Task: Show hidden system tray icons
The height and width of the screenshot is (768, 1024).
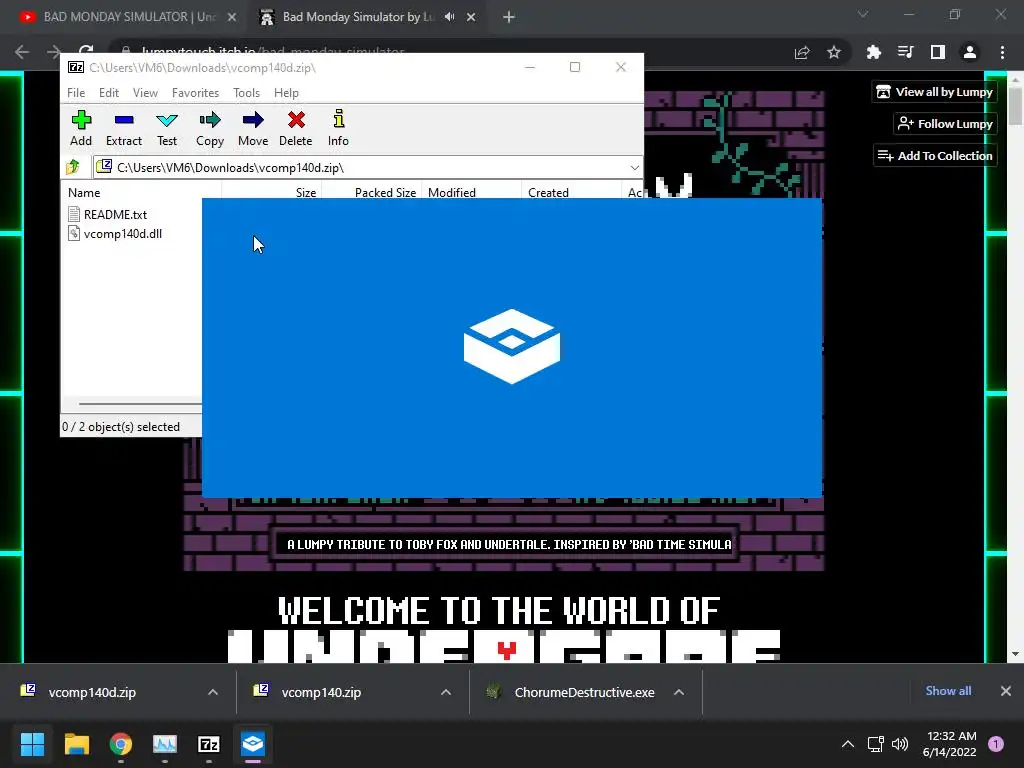Action: pyautogui.click(x=848, y=744)
